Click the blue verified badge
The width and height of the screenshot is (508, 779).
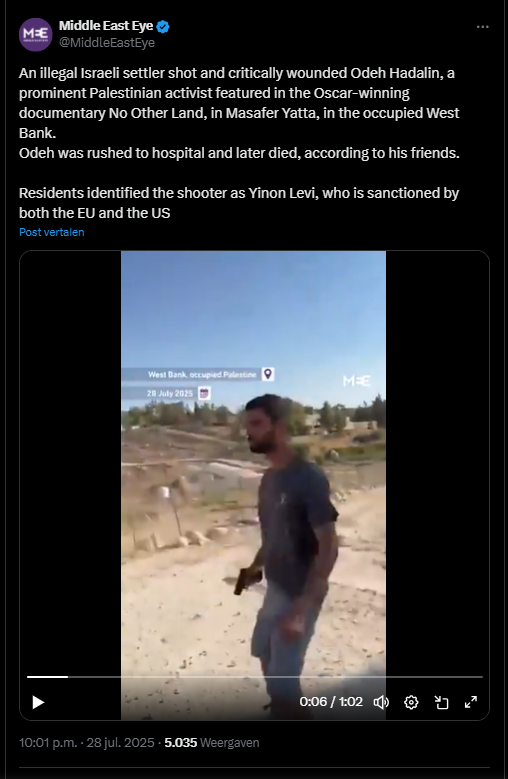click(x=163, y=27)
